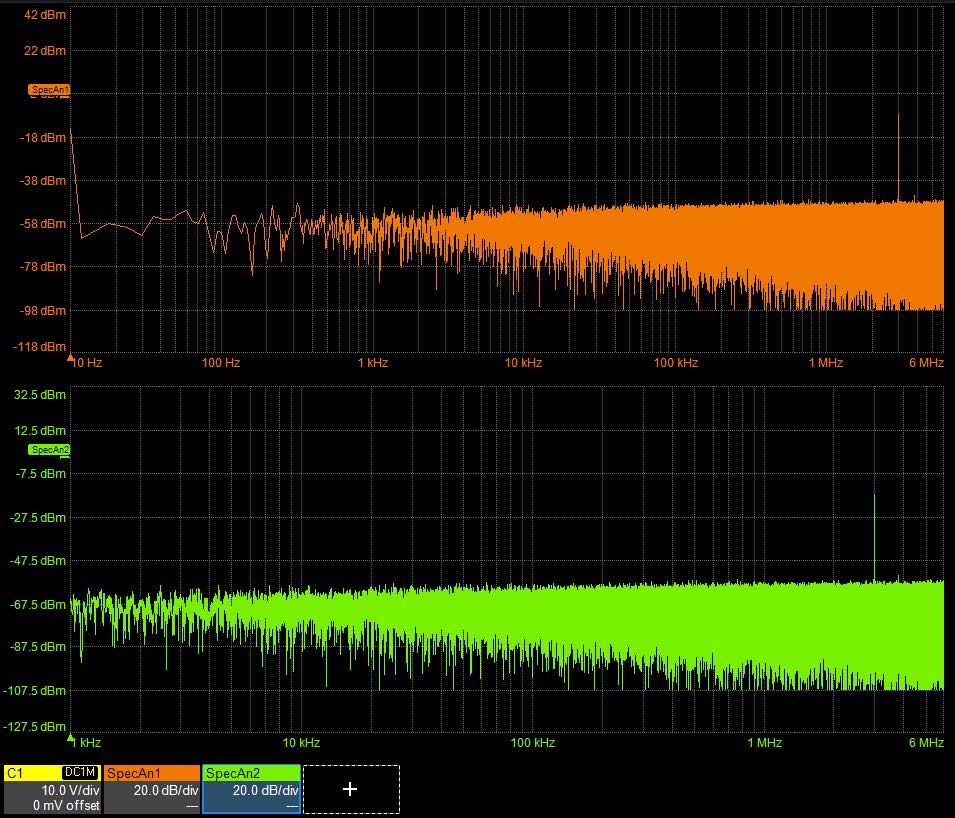Click the 22 dBm axis label
The image size is (955, 818).
coord(44,51)
